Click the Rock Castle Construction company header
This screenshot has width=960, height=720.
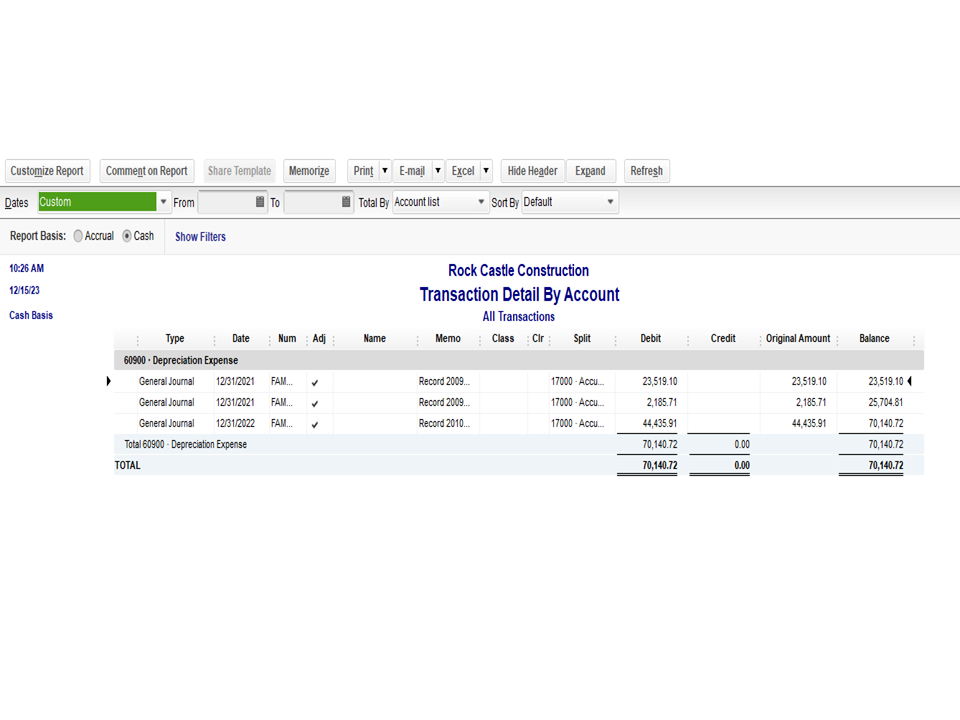click(519, 271)
